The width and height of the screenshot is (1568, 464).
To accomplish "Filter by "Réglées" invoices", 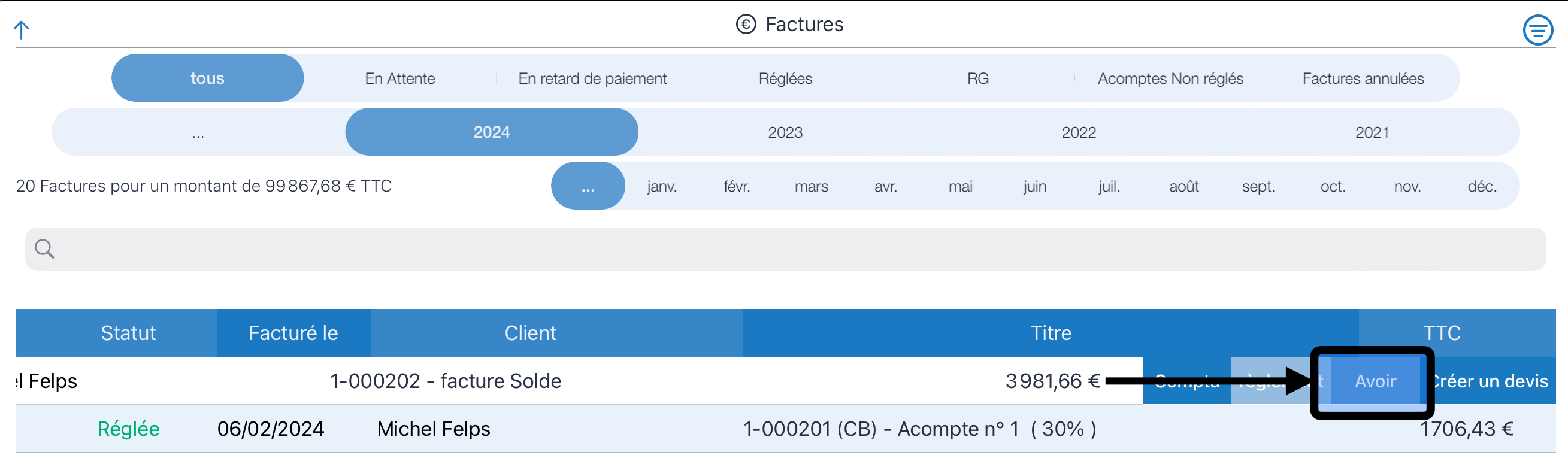I will click(x=785, y=78).
